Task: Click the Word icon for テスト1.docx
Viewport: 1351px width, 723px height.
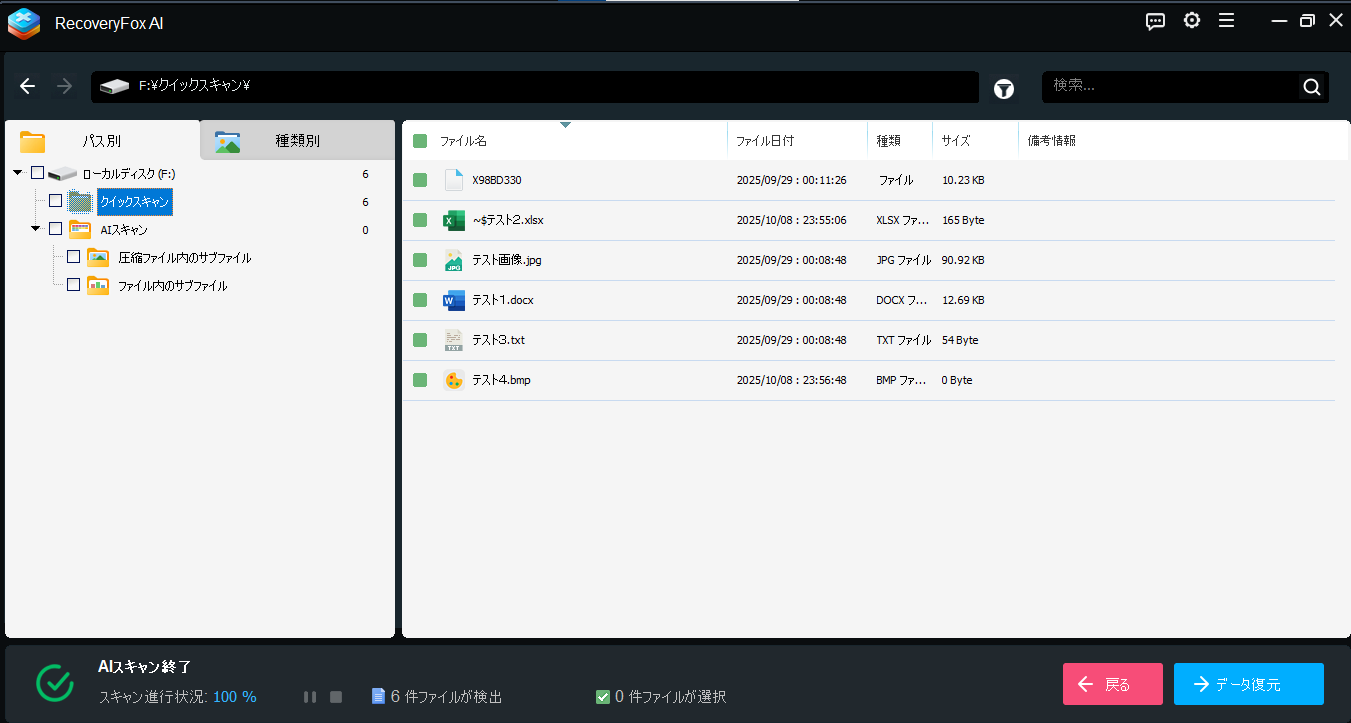Action: point(454,300)
